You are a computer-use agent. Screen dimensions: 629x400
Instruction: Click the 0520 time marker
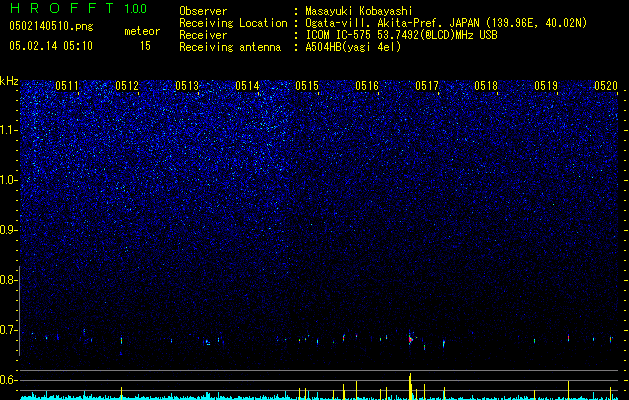[x=606, y=86]
